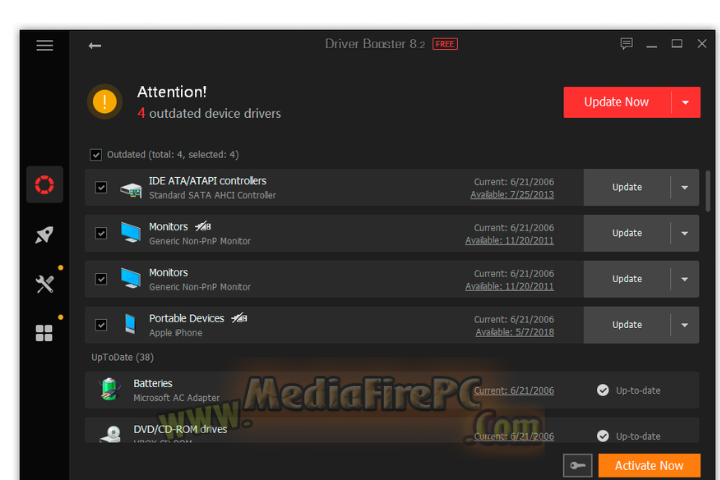Click the Batteries Up-to-date check icon

[x=602, y=390]
